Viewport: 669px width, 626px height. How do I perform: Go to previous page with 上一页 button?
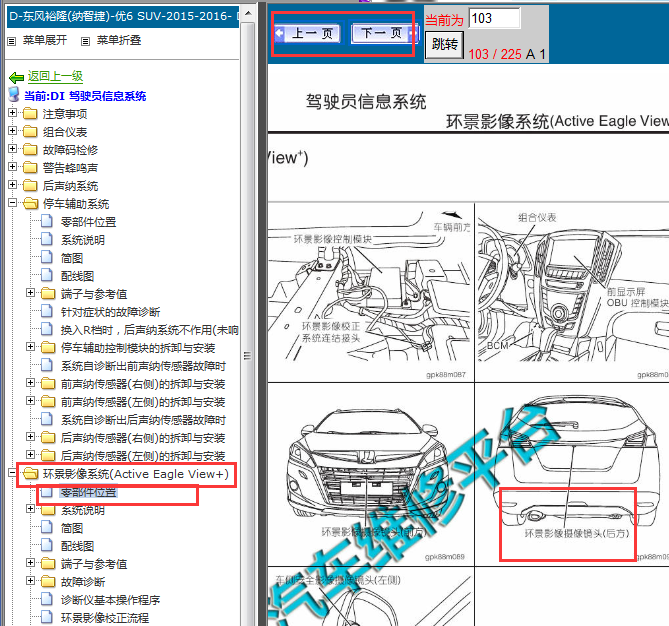tap(308, 33)
